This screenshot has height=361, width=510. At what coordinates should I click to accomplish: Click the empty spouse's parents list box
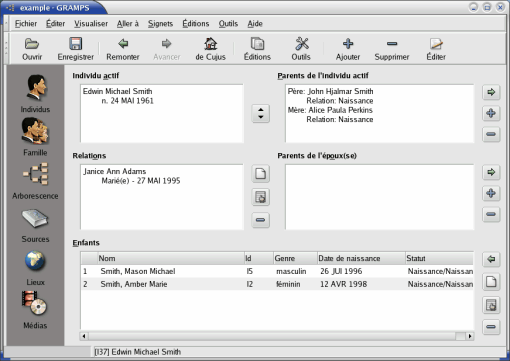(379, 197)
